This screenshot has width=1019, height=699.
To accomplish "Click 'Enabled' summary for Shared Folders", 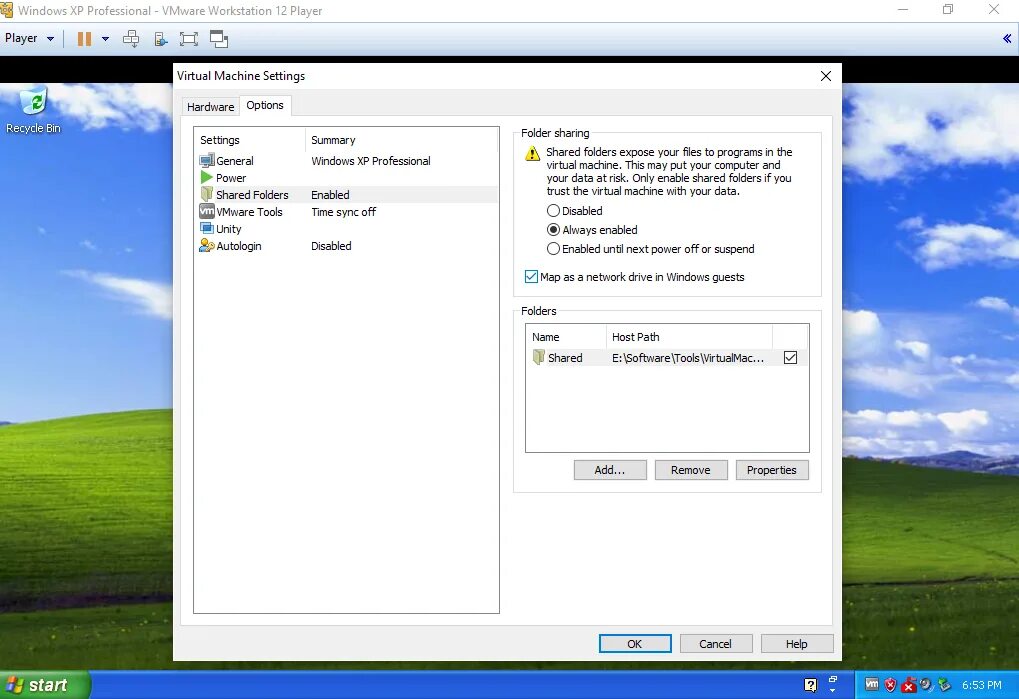I will tap(330, 195).
